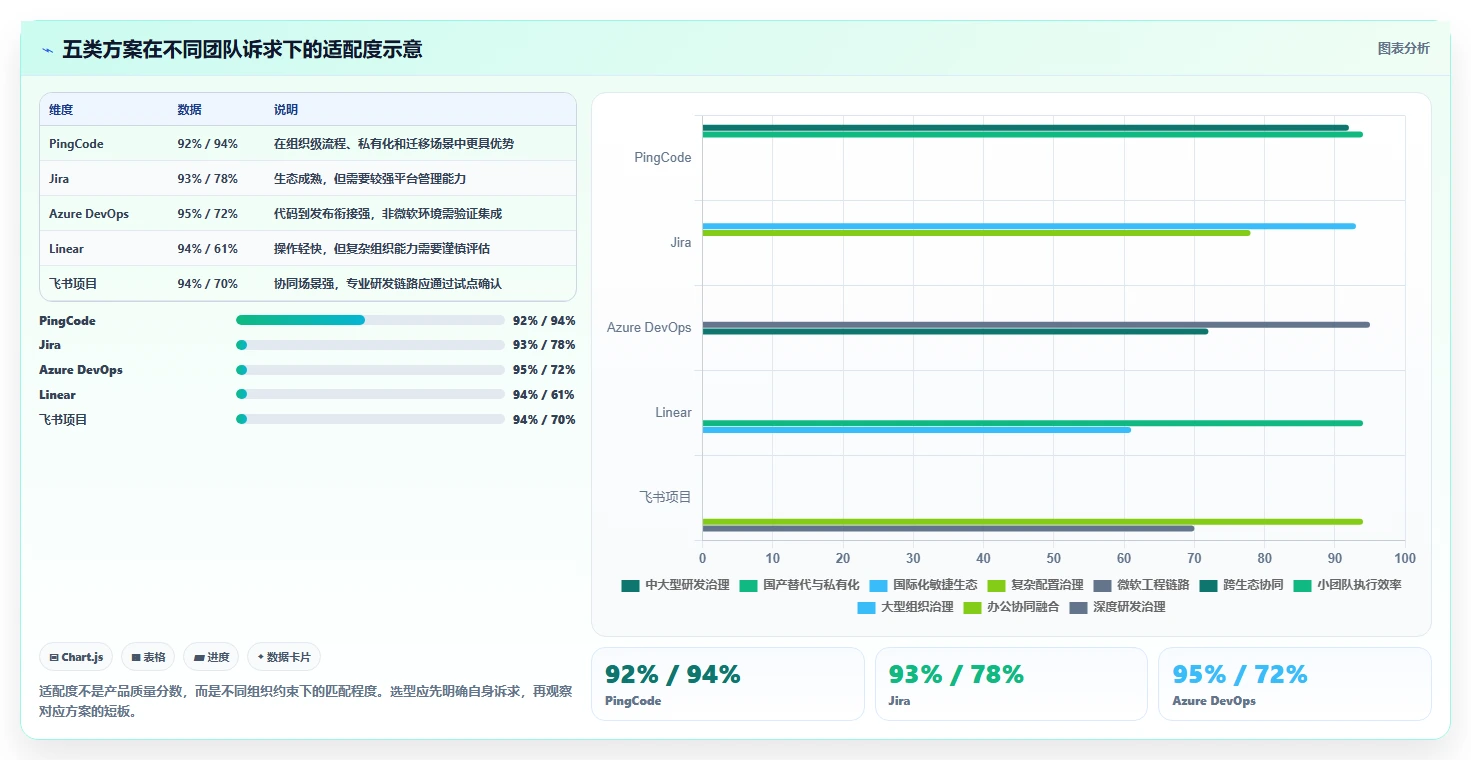Select the Linear cell in the table
The height and width of the screenshot is (760, 1471).
click(66, 249)
